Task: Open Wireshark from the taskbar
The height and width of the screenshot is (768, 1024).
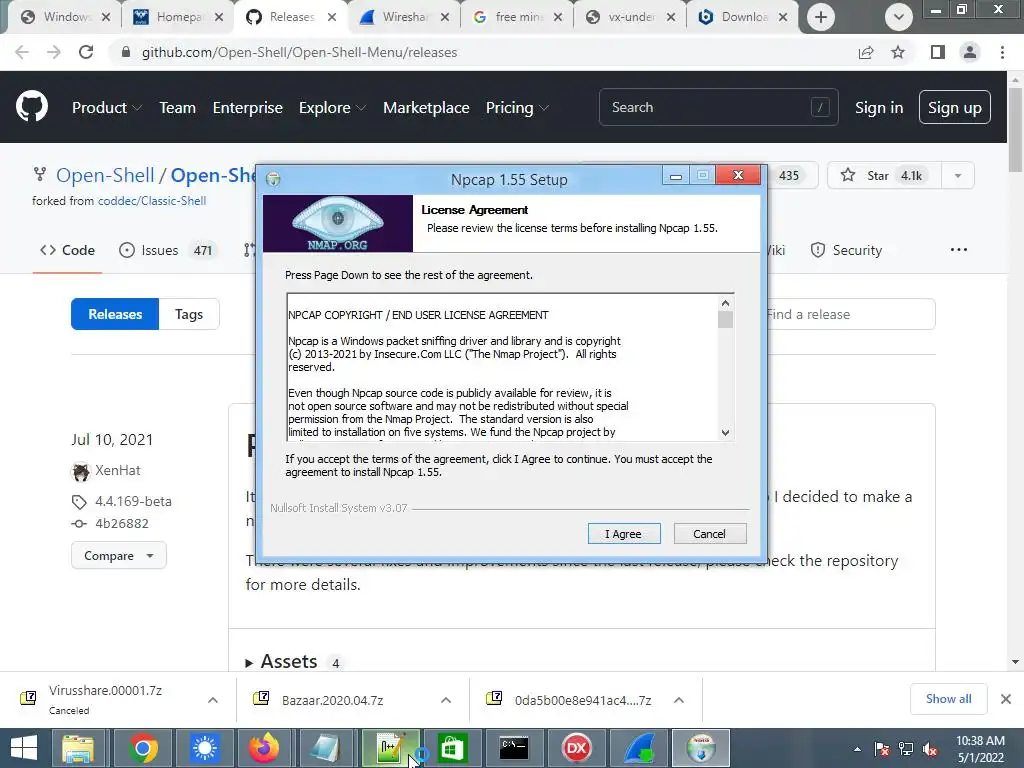Action: point(639,748)
